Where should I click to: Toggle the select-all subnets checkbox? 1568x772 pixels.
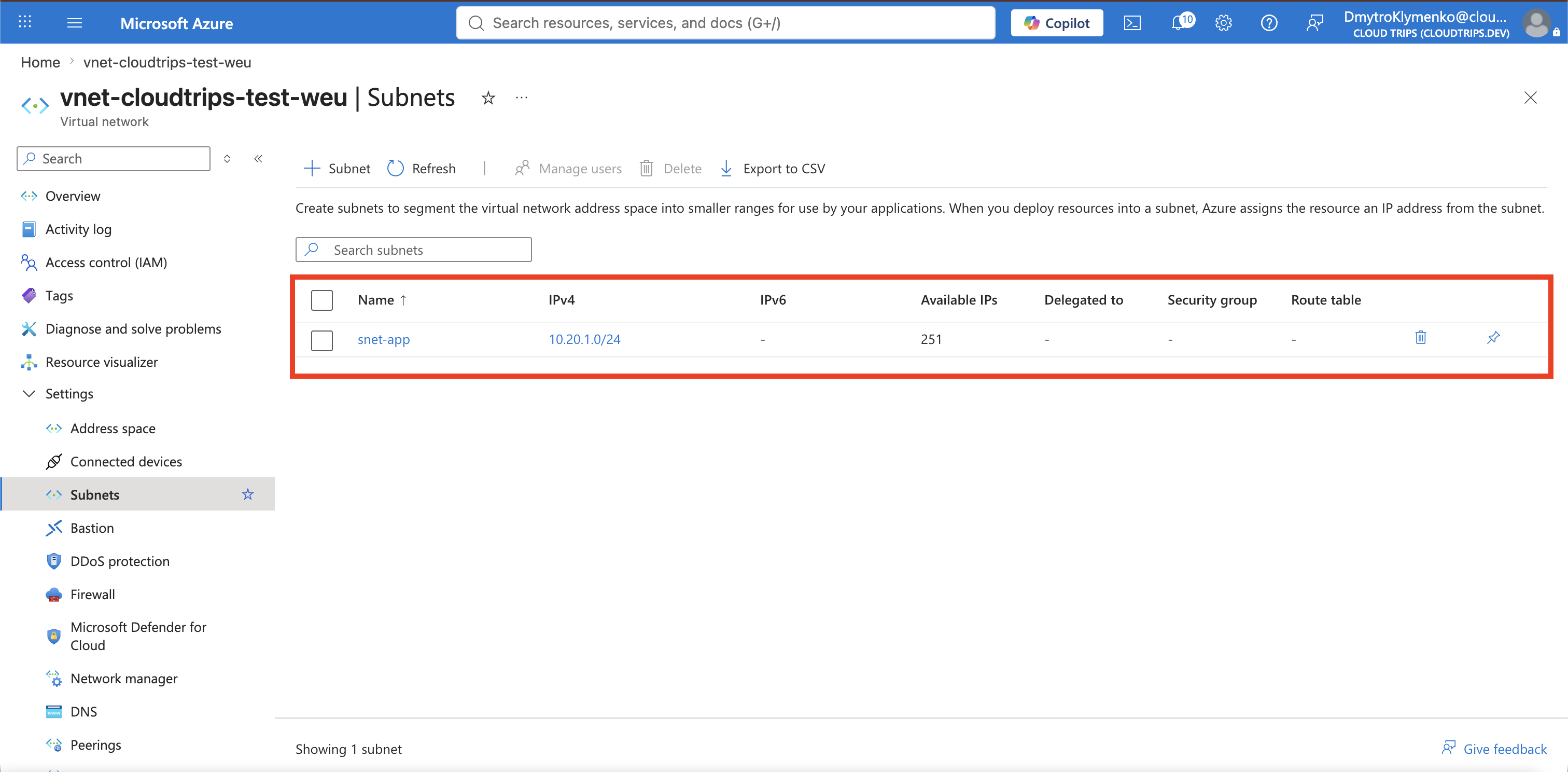click(x=321, y=300)
